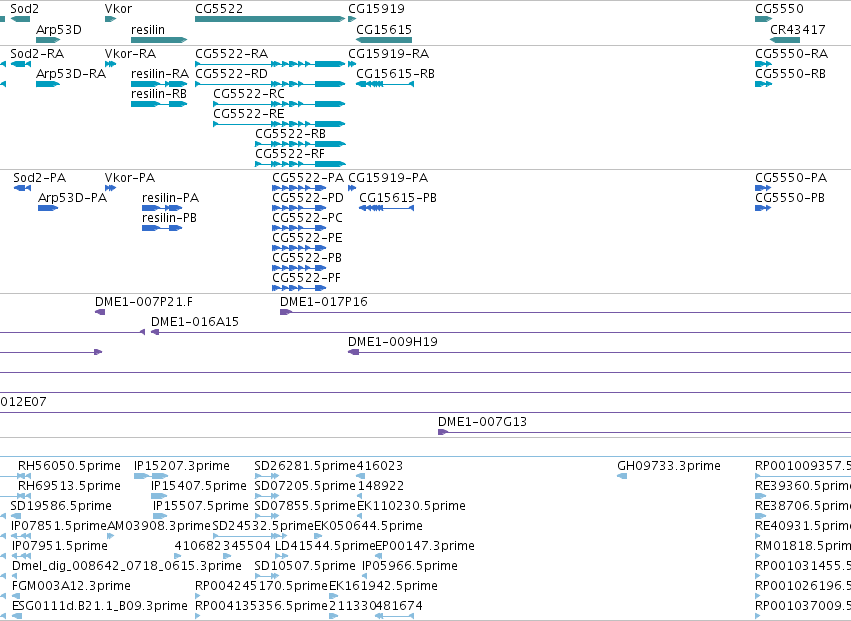The image size is (851, 621).
Task: Click protein CG5550-PA
Action: click(763, 188)
